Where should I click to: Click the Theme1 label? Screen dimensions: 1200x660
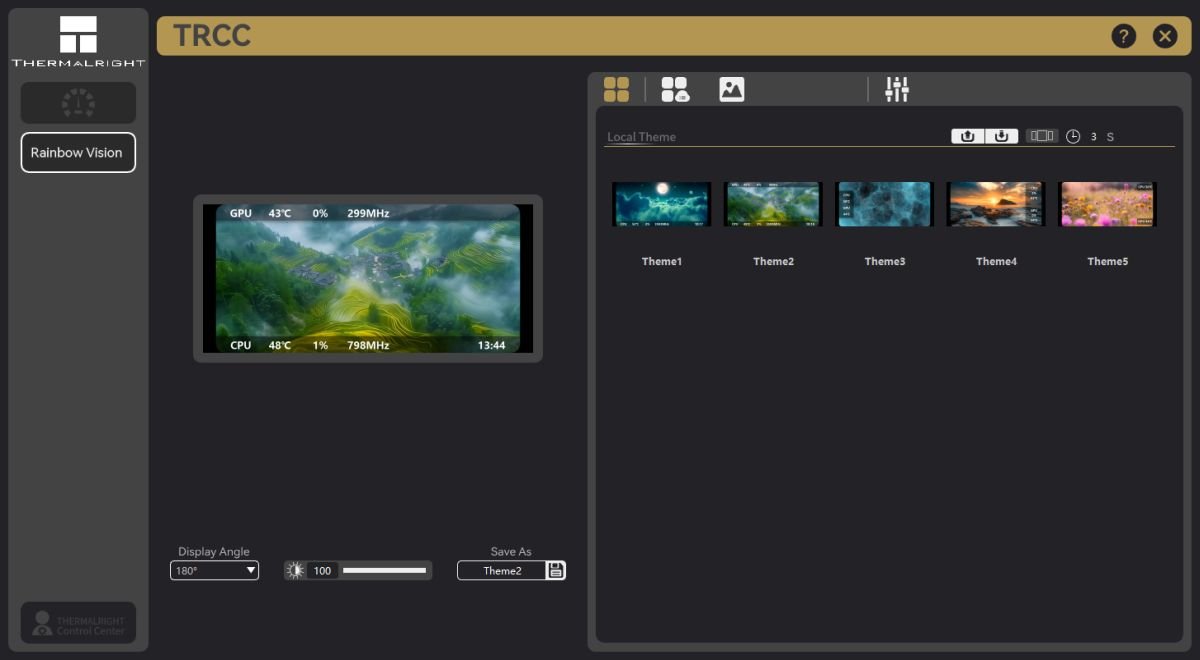662,262
